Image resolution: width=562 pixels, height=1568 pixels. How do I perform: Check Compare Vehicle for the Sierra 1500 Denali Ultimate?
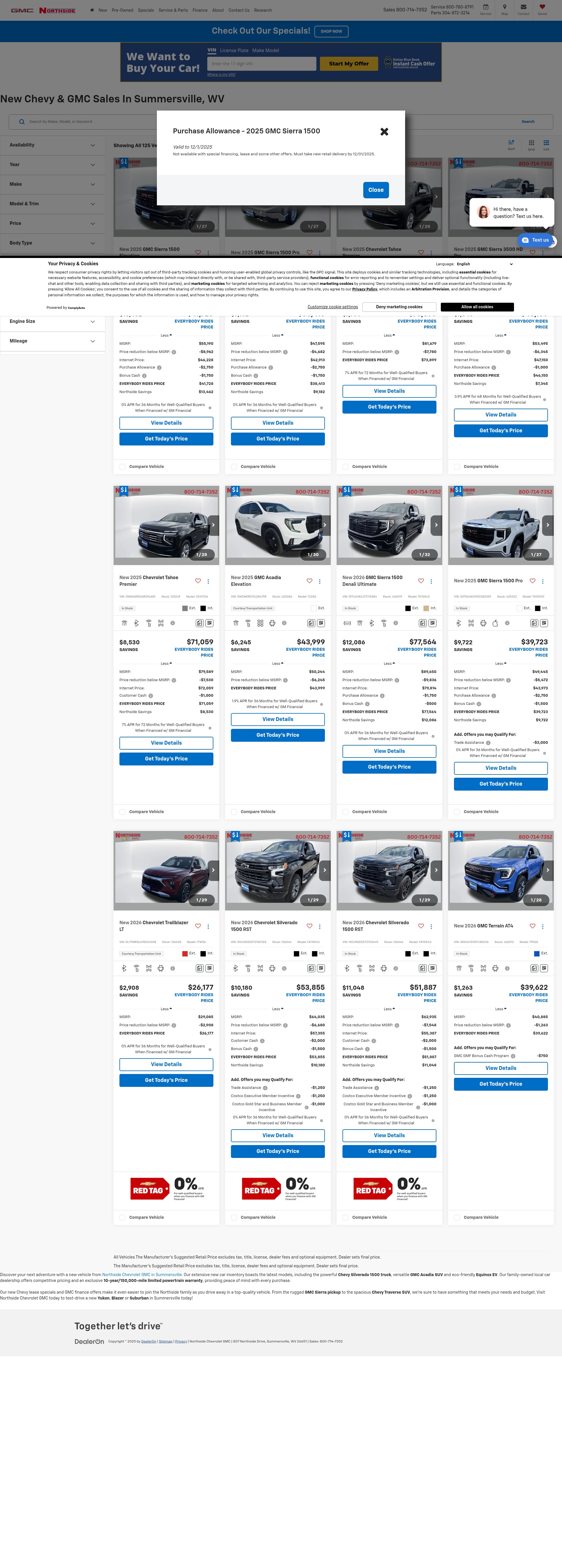tap(345, 811)
